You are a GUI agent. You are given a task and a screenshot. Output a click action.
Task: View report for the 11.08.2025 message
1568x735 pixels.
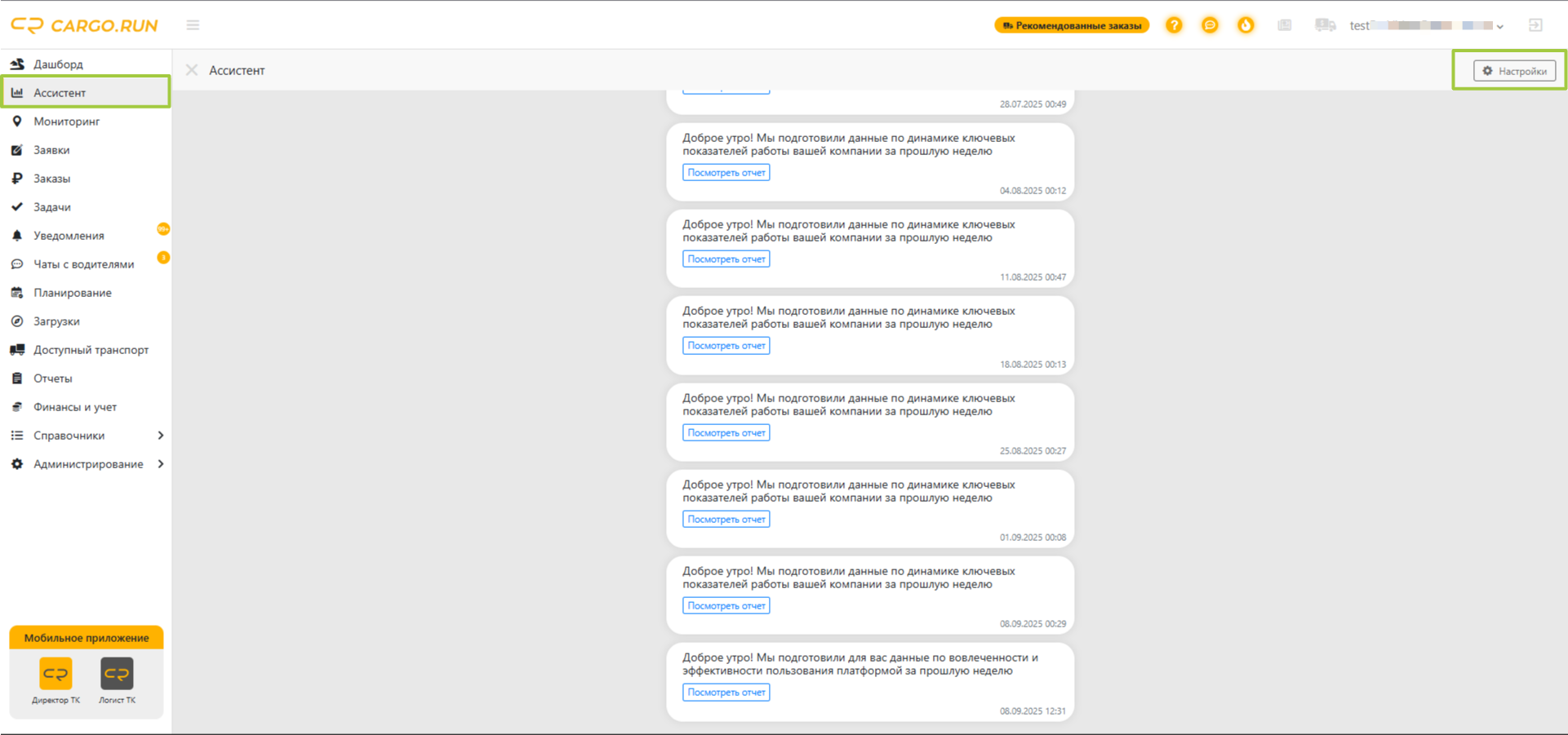click(x=726, y=259)
